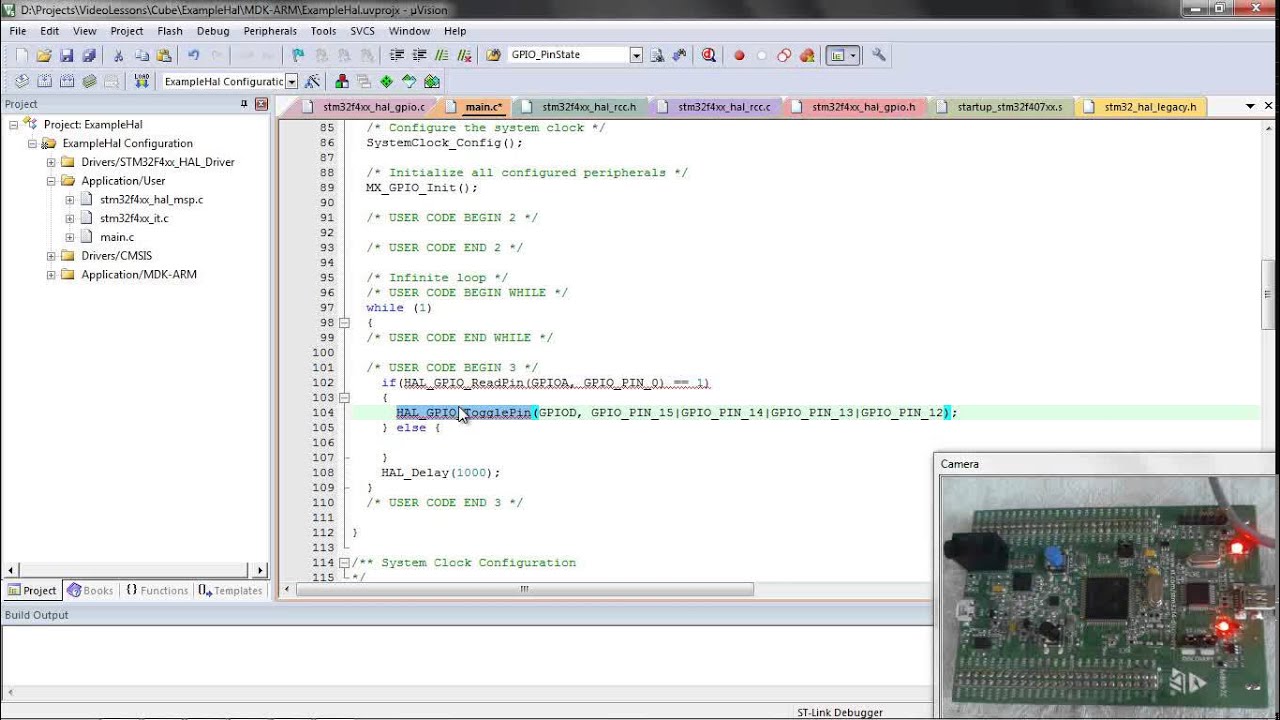Click the Open file folder icon
Image resolution: width=1280 pixels, height=720 pixels.
click(44, 55)
